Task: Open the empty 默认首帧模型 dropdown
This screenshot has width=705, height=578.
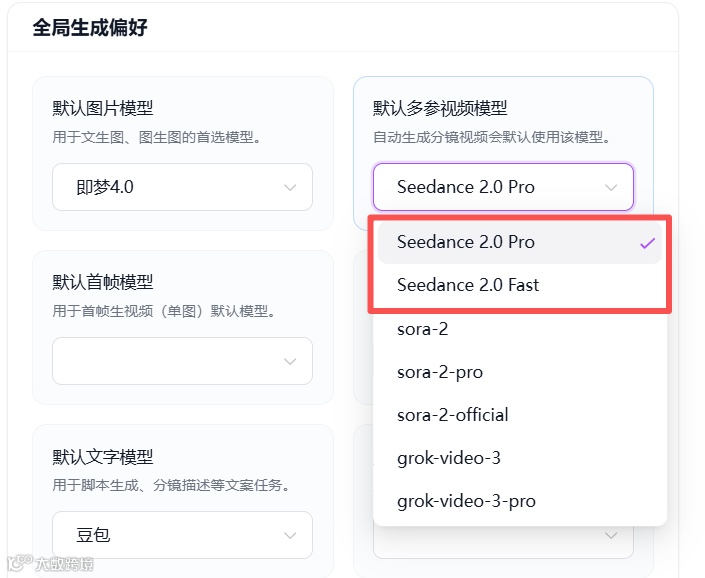Action: [182, 361]
